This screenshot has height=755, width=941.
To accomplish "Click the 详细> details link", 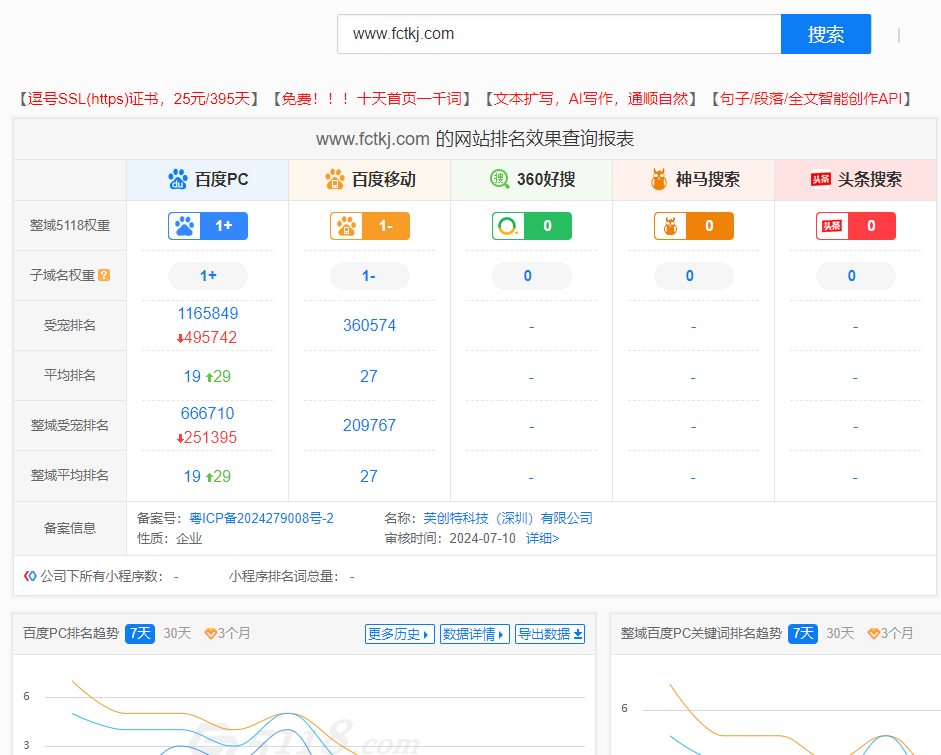I will (x=543, y=538).
